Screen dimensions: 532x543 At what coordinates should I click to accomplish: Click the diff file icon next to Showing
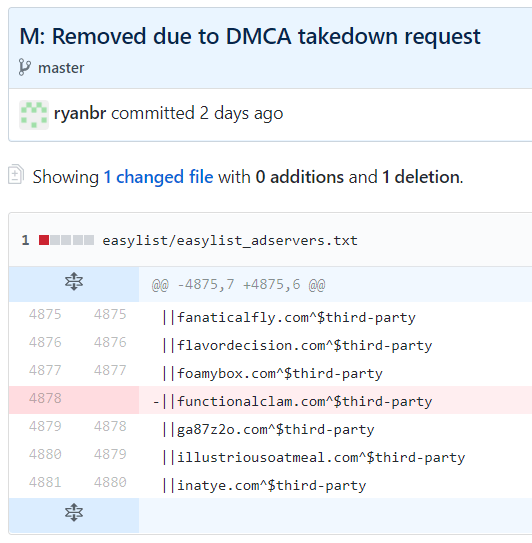[16, 174]
